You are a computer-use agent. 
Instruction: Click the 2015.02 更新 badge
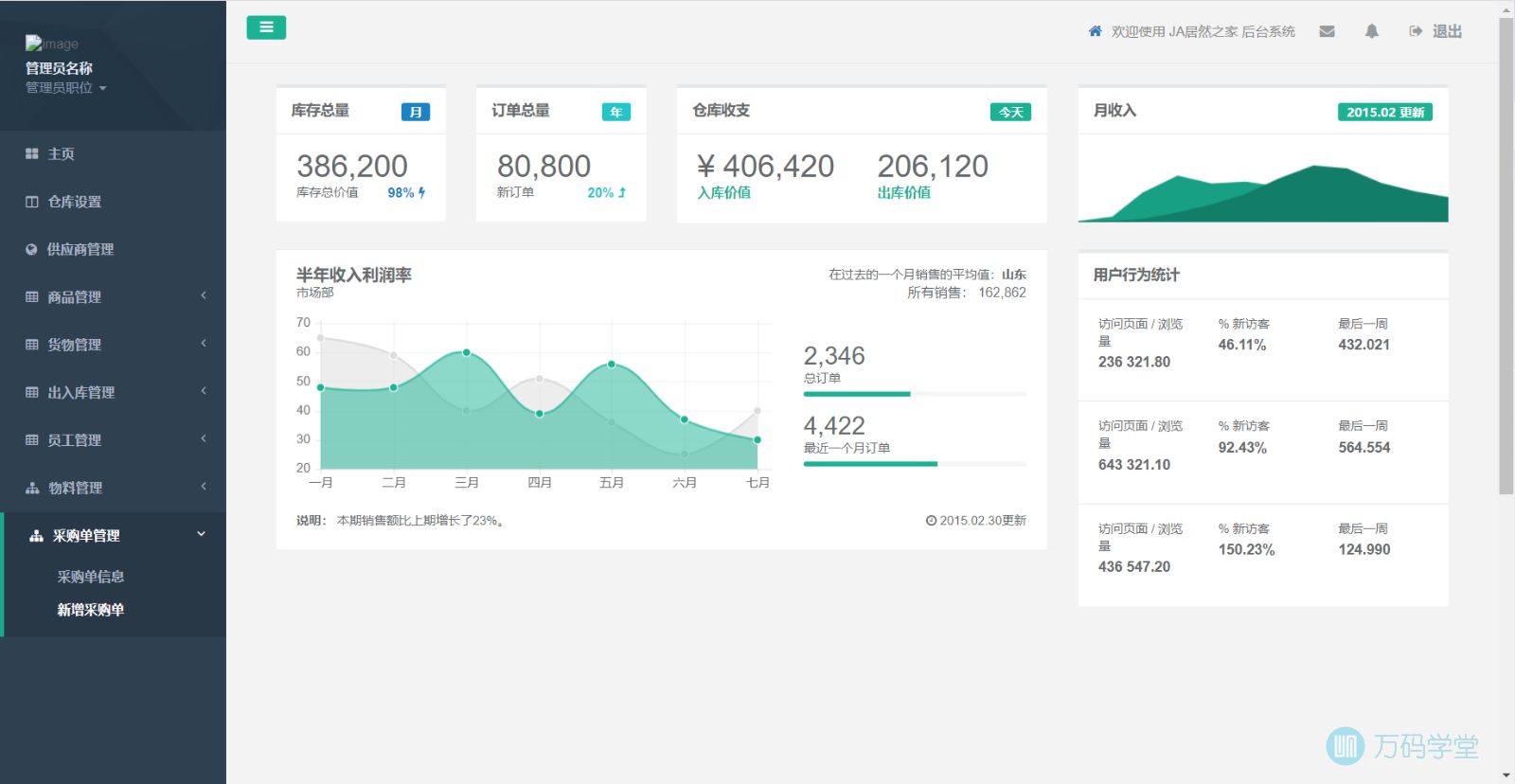pyautogui.click(x=1385, y=112)
